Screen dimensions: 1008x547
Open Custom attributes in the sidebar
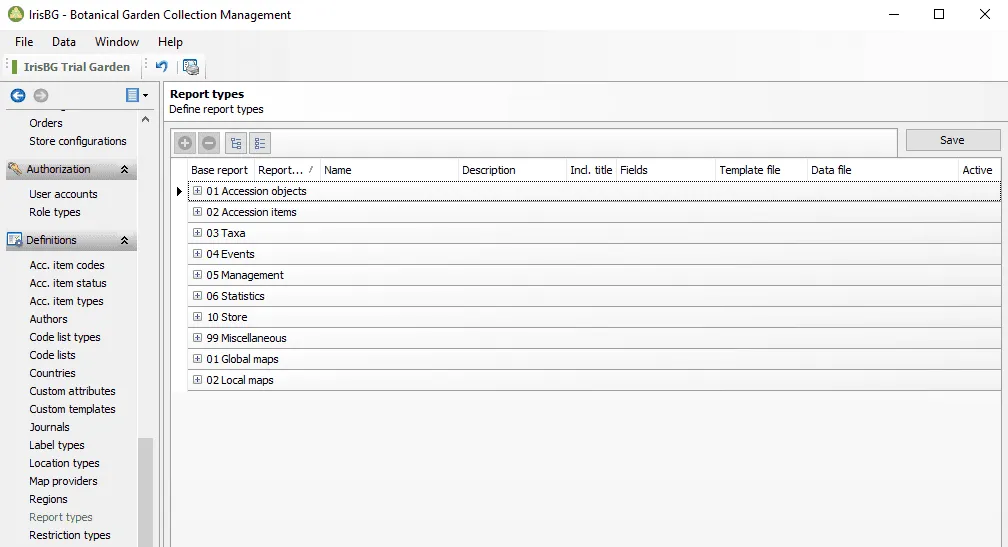(x=72, y=391)
